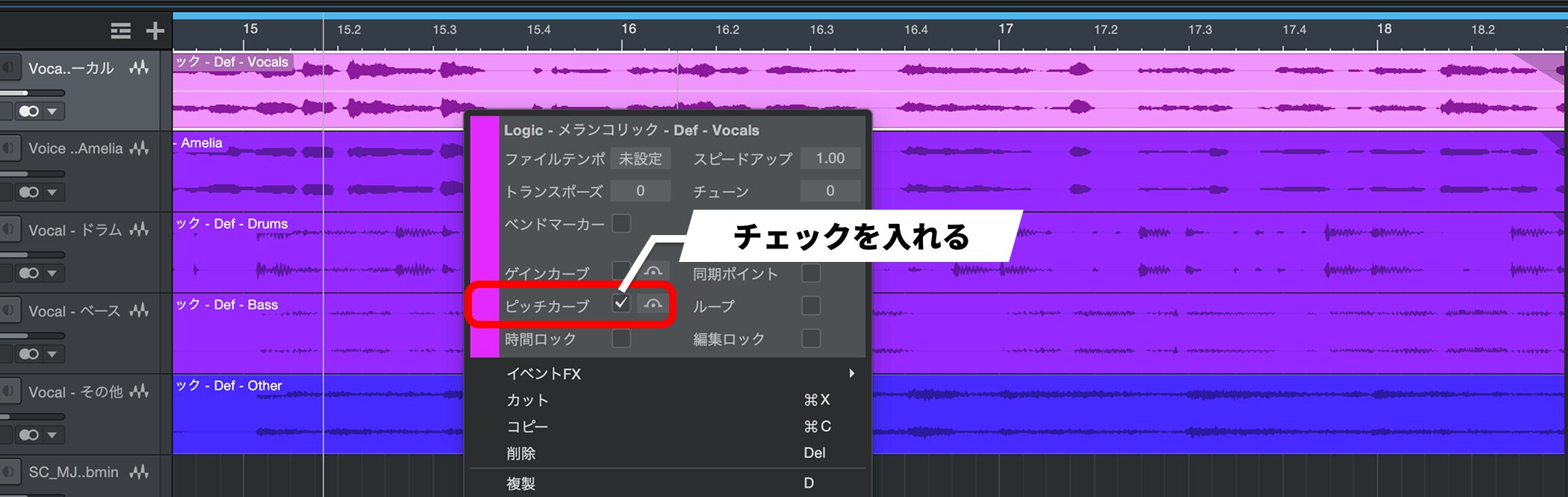This screenshot has width=1568, height=497.
Task: Click waveform icon on Vocal - ドラム track
Action: point(139,230)
